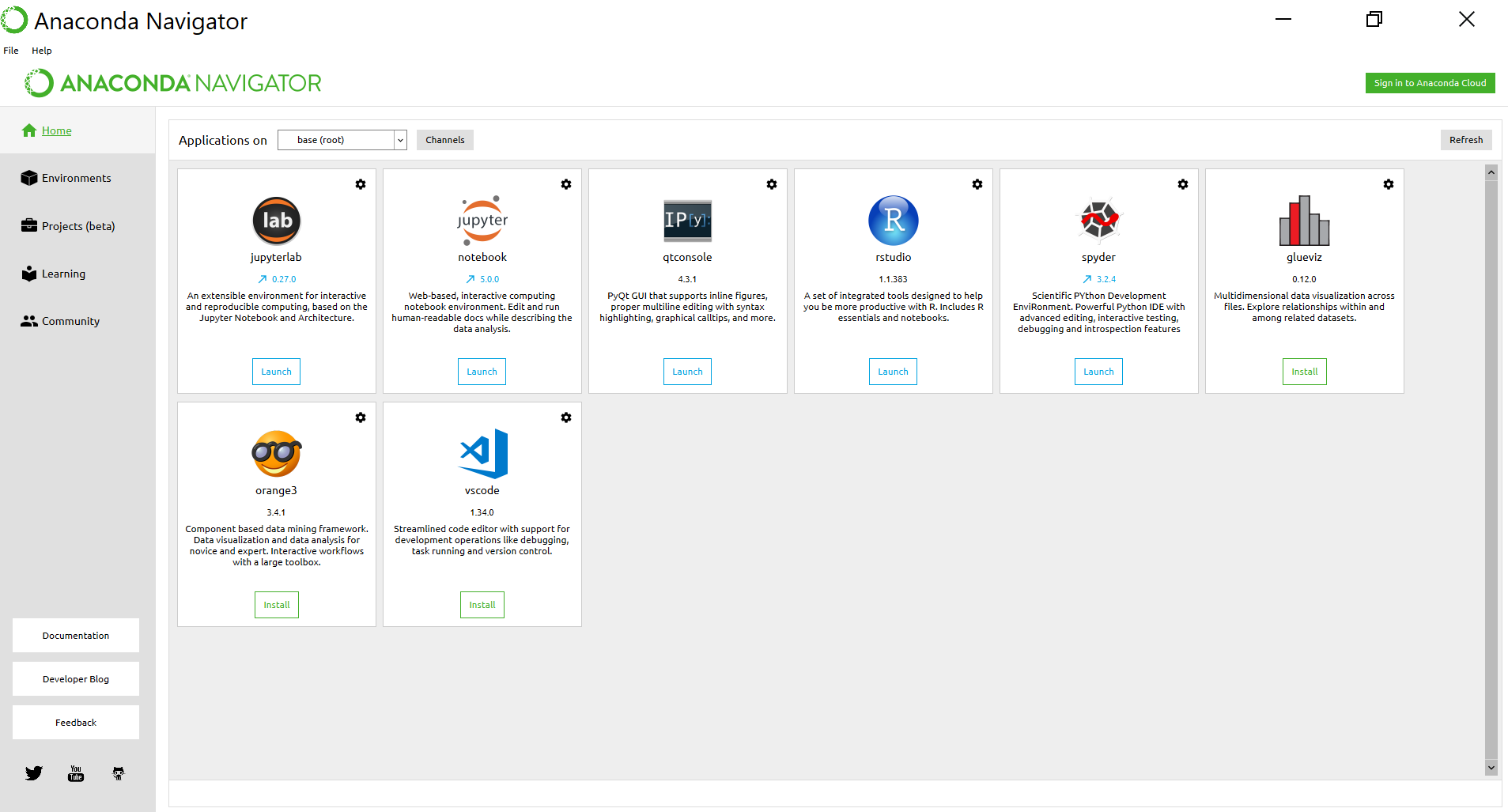Image resolution: width=1508 pixels, height=812 pixels.
Task: Go to the Home tab
Action: pos(77,130)
